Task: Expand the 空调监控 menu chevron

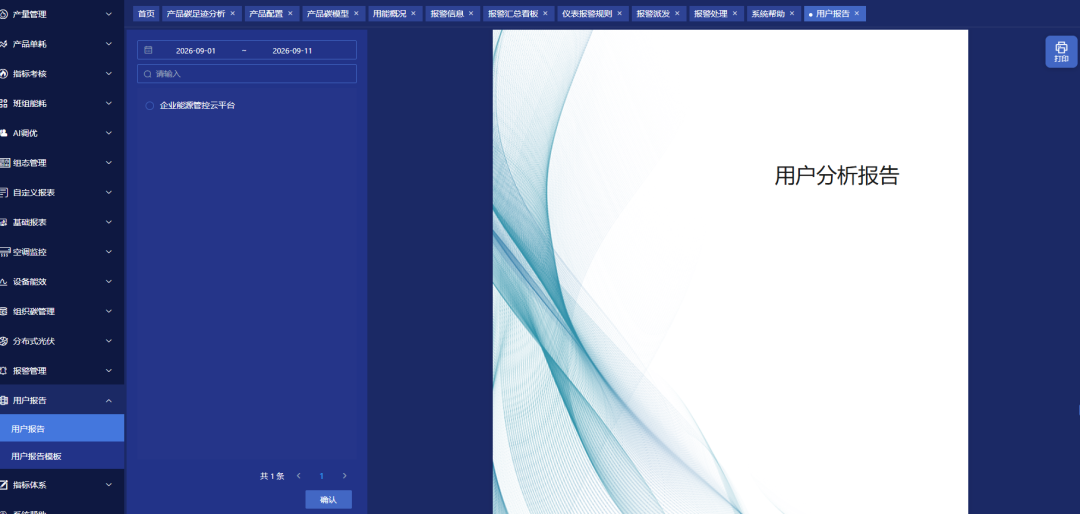Action: (109, 252)
